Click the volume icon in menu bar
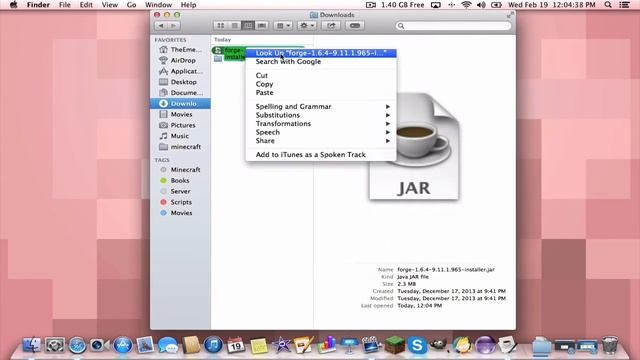The image size is (640, 360). [x=481, y=5]
